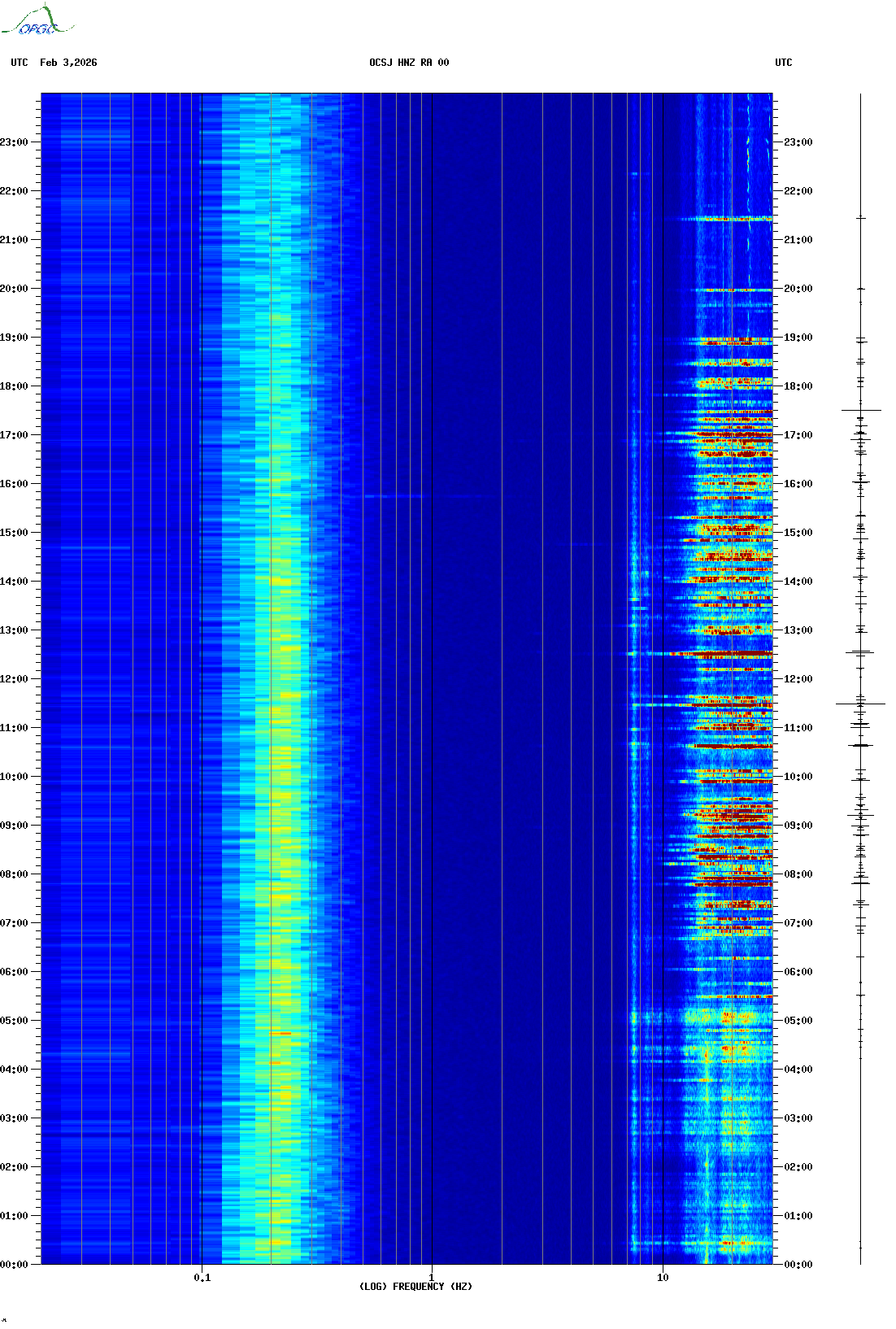Screen dimensions: 896x1329
Task: Click the 0.1 frequency axis label
Action: tap(202, 1278)
